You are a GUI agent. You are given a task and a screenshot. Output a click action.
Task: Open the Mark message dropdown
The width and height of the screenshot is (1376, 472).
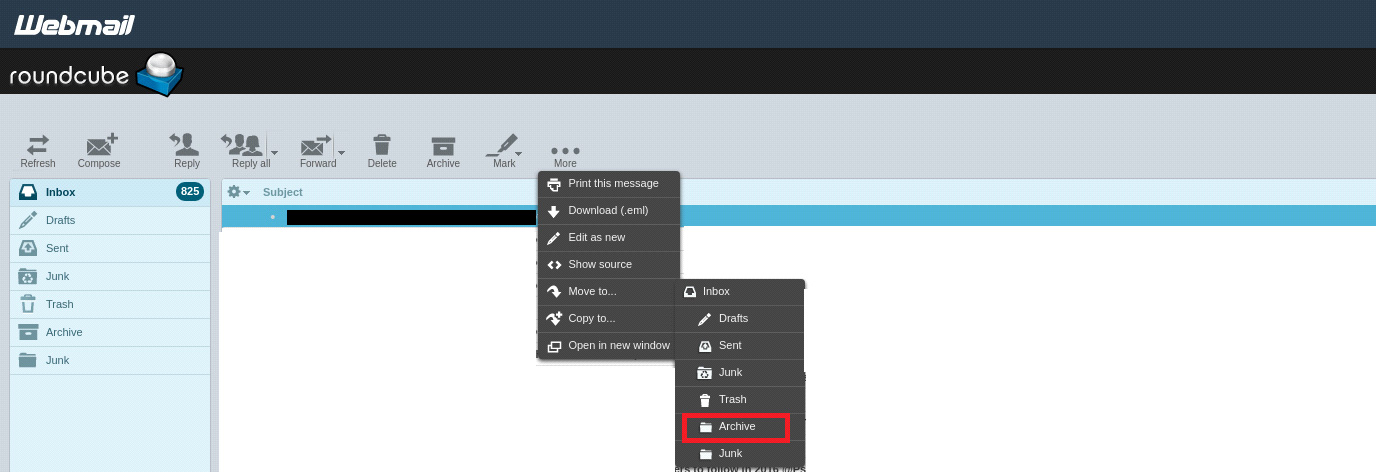coord(505,146)
